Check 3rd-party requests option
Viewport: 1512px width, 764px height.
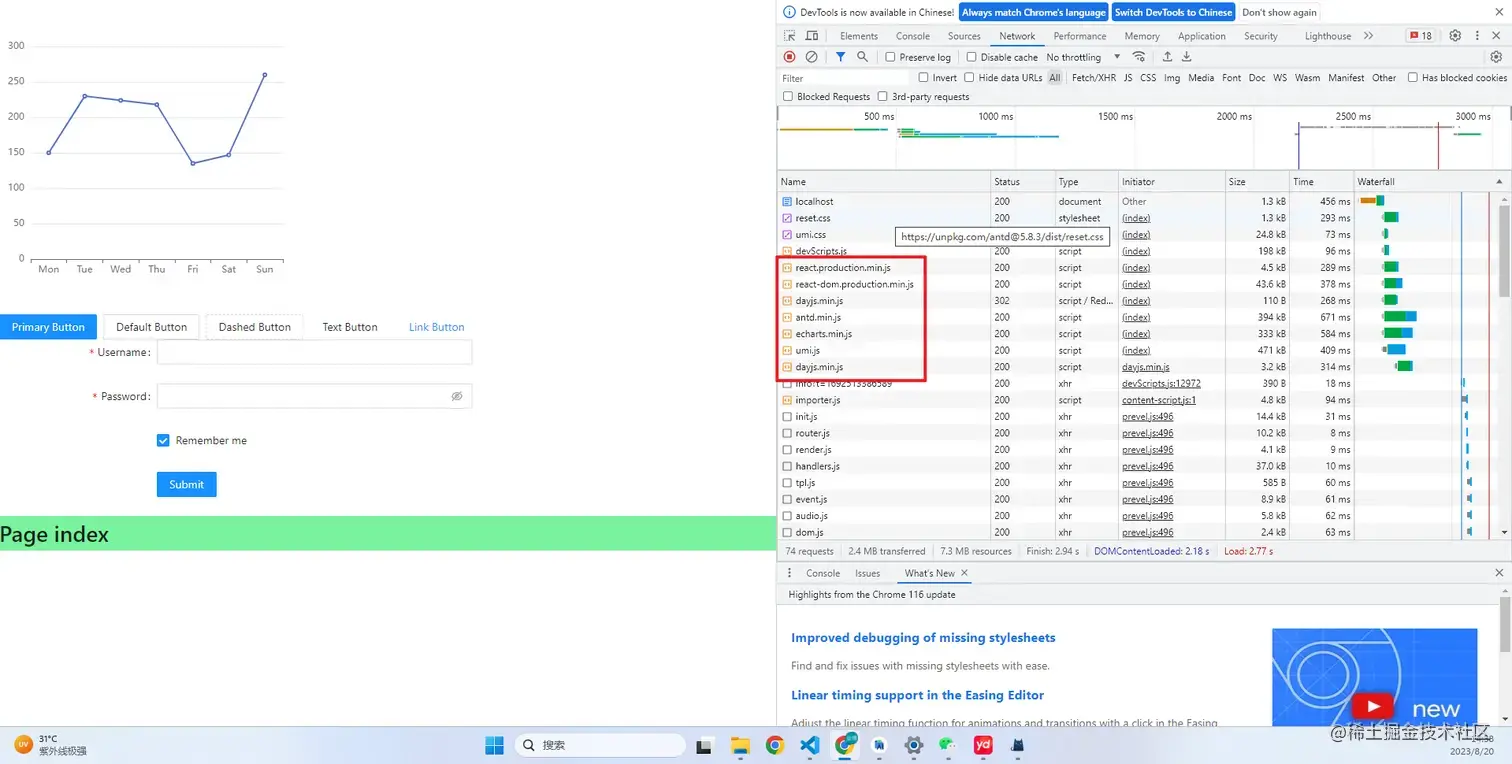(x=882, y=96)
